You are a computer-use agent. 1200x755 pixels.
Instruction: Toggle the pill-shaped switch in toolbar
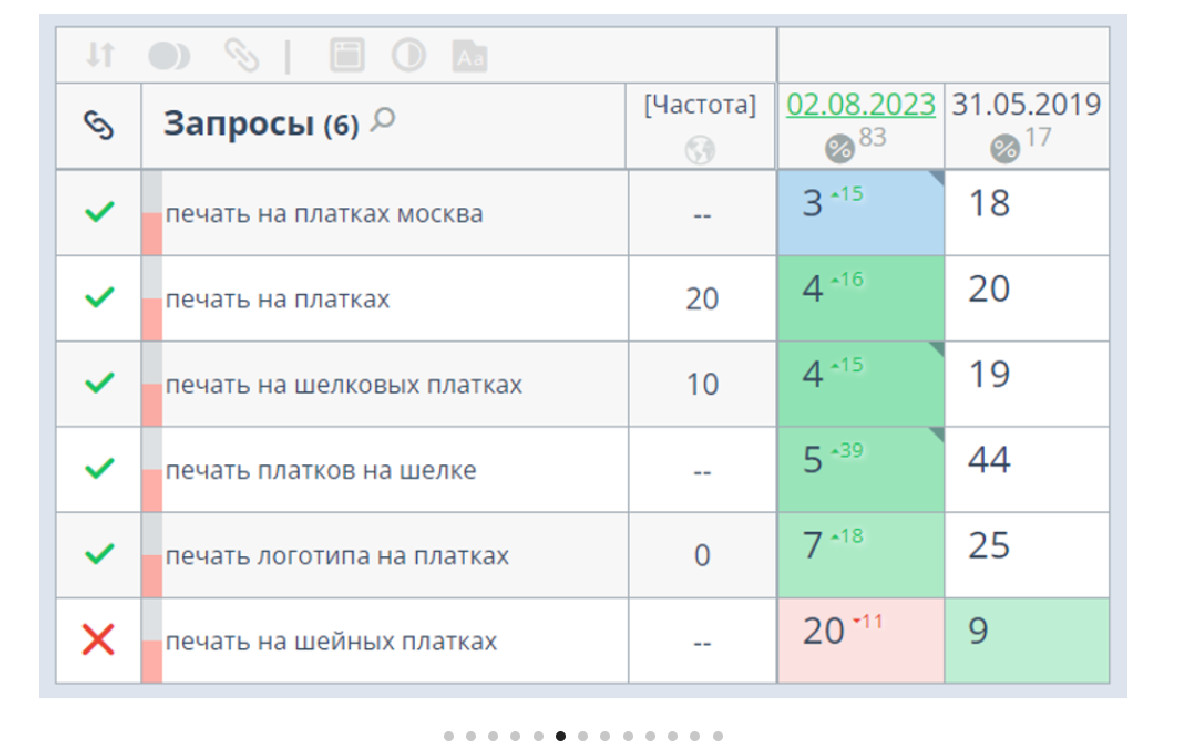(x=169, y=56)
